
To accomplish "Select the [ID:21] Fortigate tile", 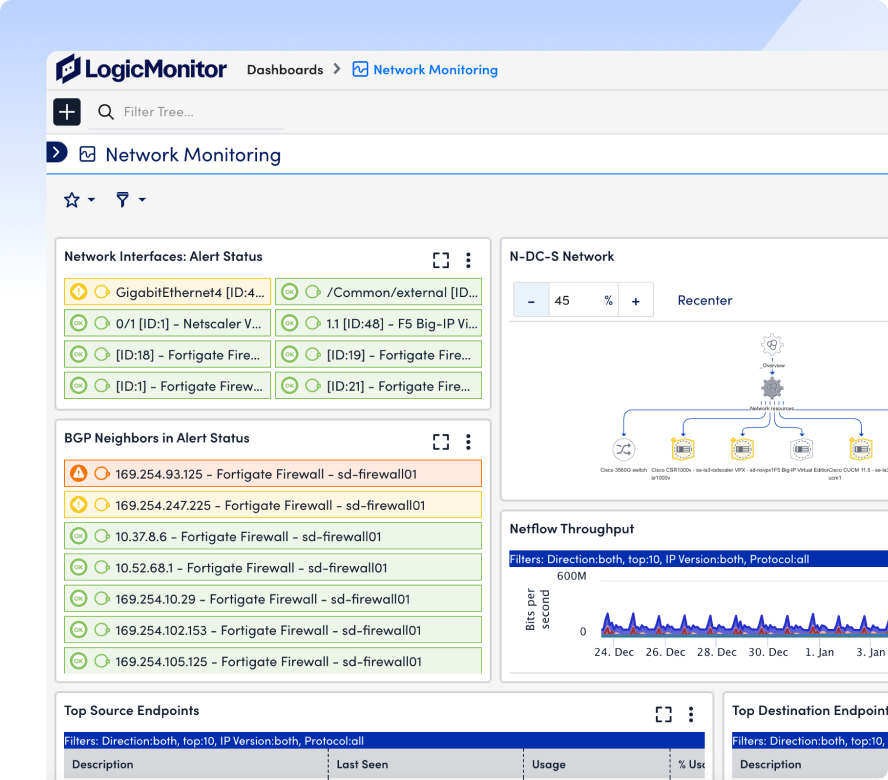I will [378, 385].
